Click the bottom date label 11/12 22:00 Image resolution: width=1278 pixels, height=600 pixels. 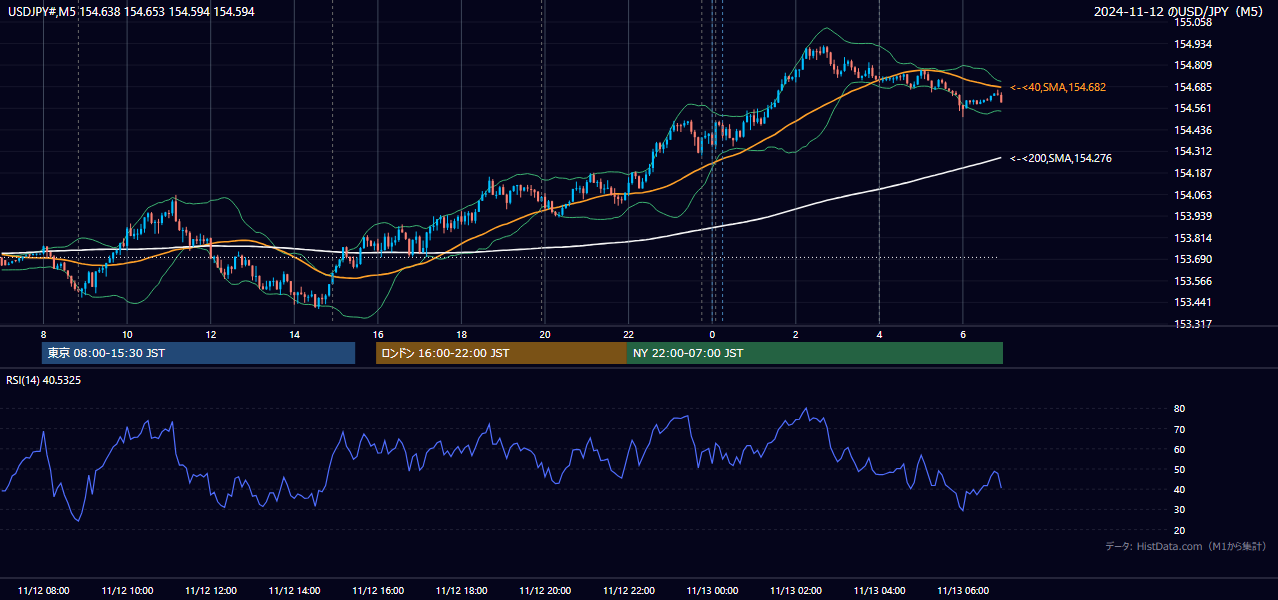click(629, 591)
